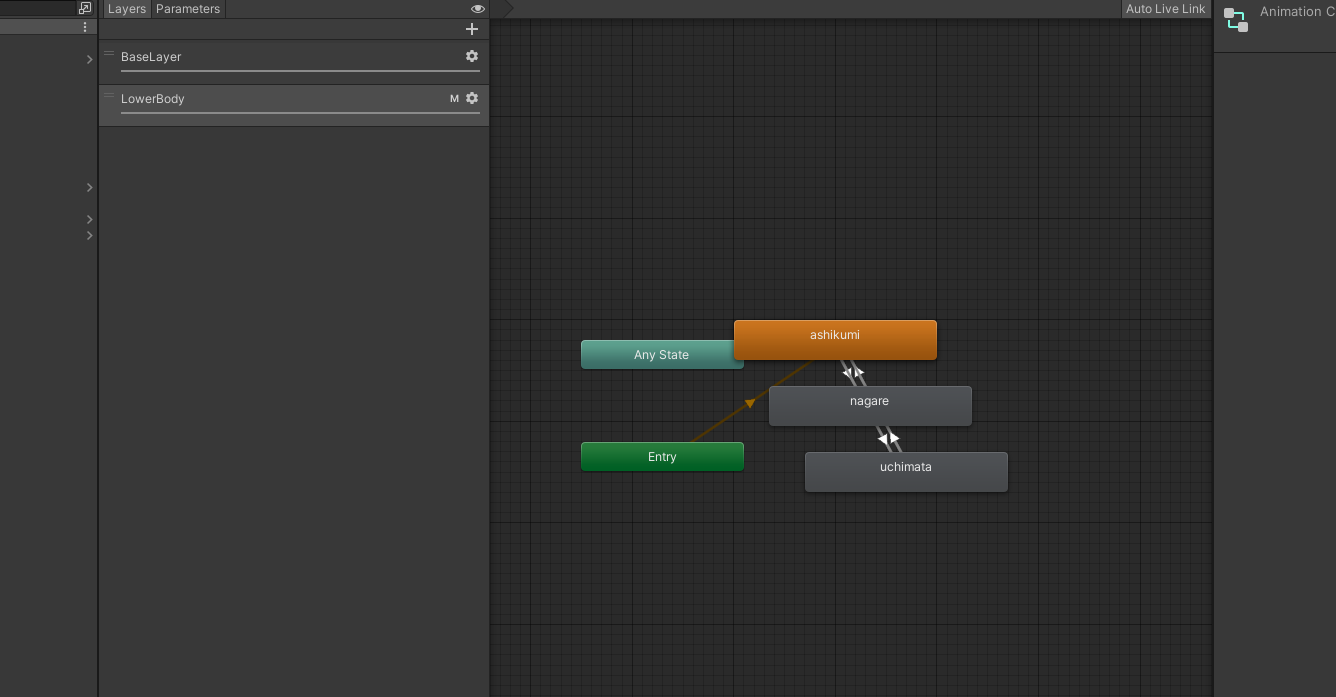Image resolution: width=1336 pixels, height=697 pixels.
Task: Select the uchimata state node
Action: point(906,472)
